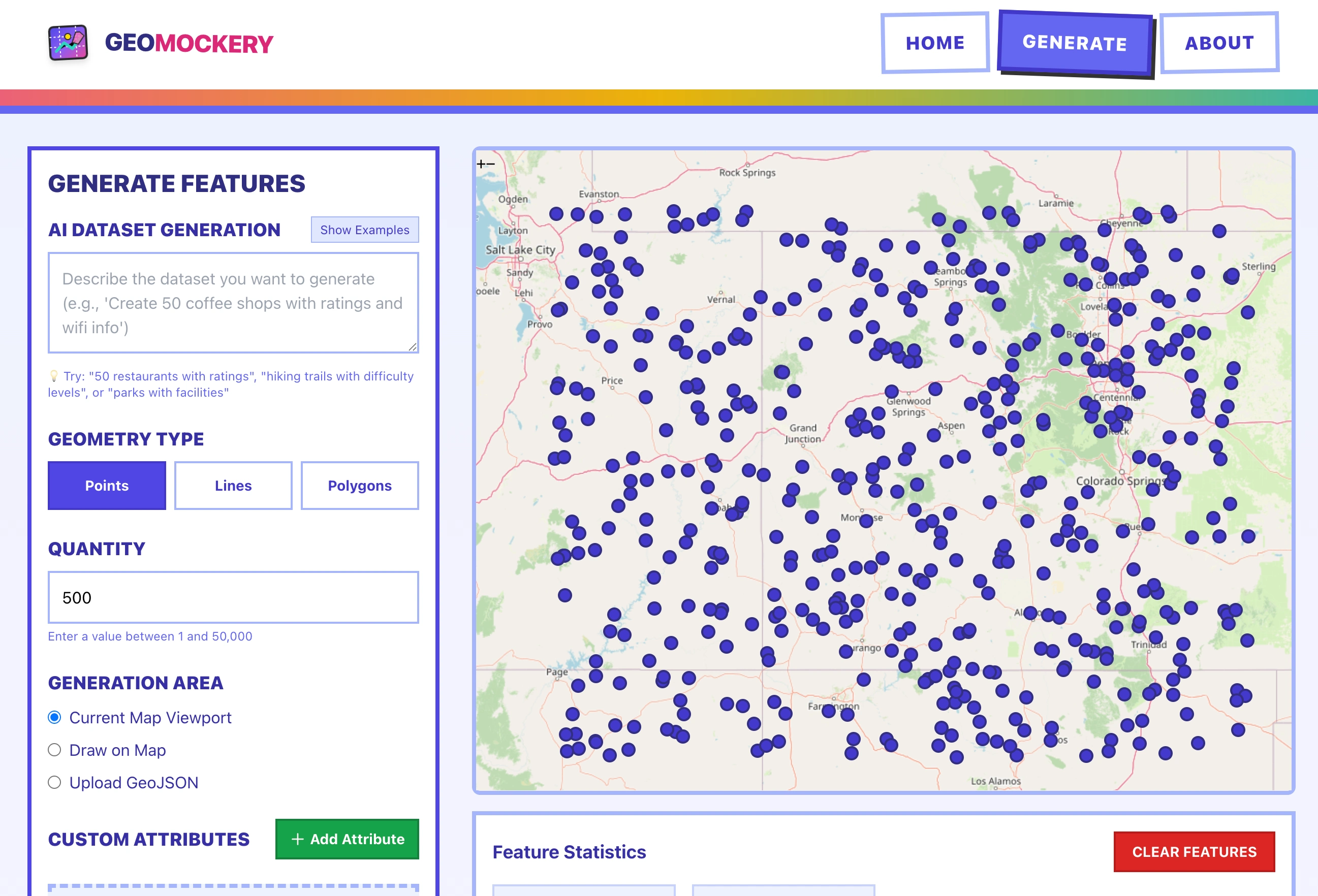Screen dimensions: 1318x896
Task: Click the point marker nearest Vernal label
Action: 750,314
